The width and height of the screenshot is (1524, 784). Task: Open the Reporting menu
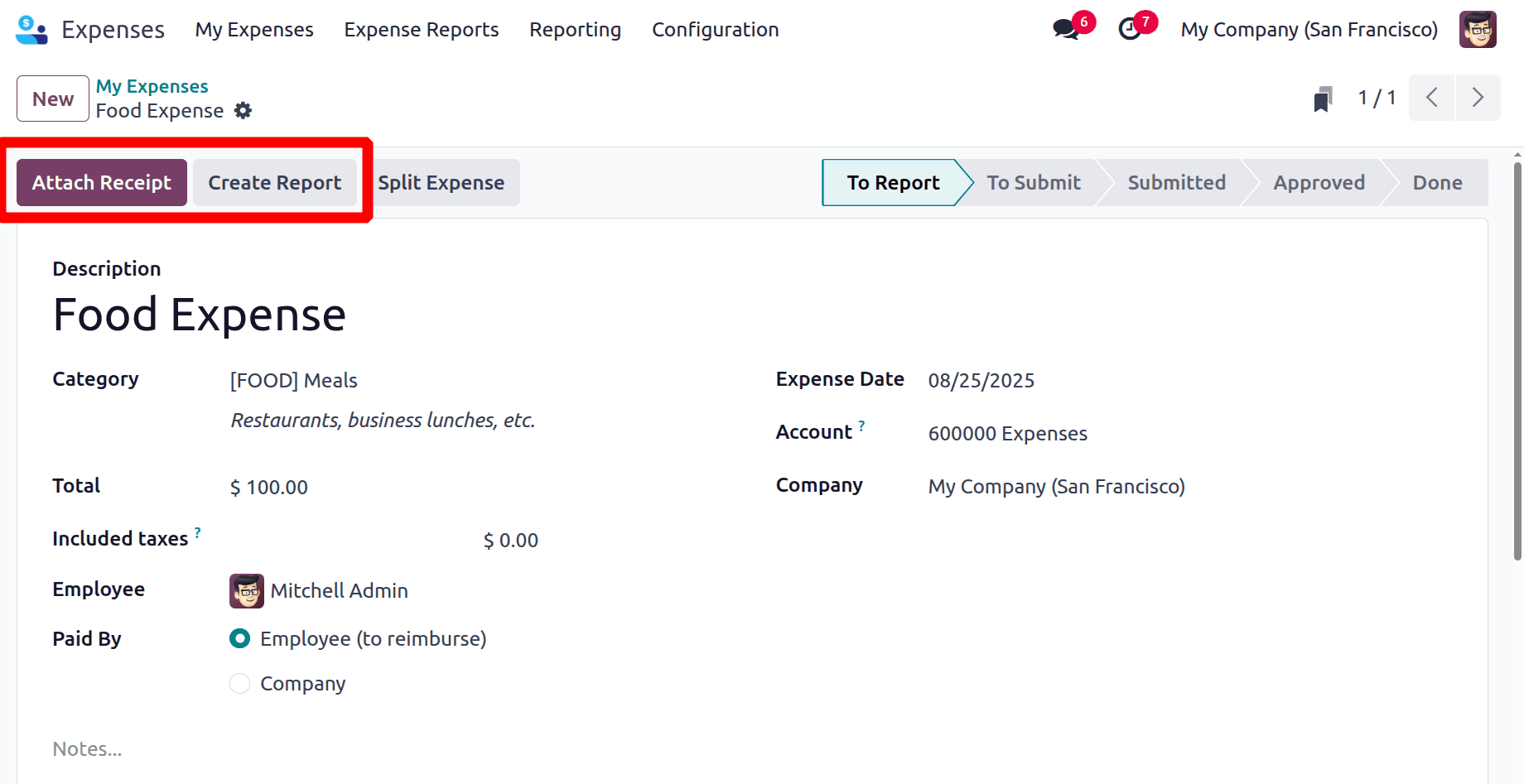click(576, 30)
